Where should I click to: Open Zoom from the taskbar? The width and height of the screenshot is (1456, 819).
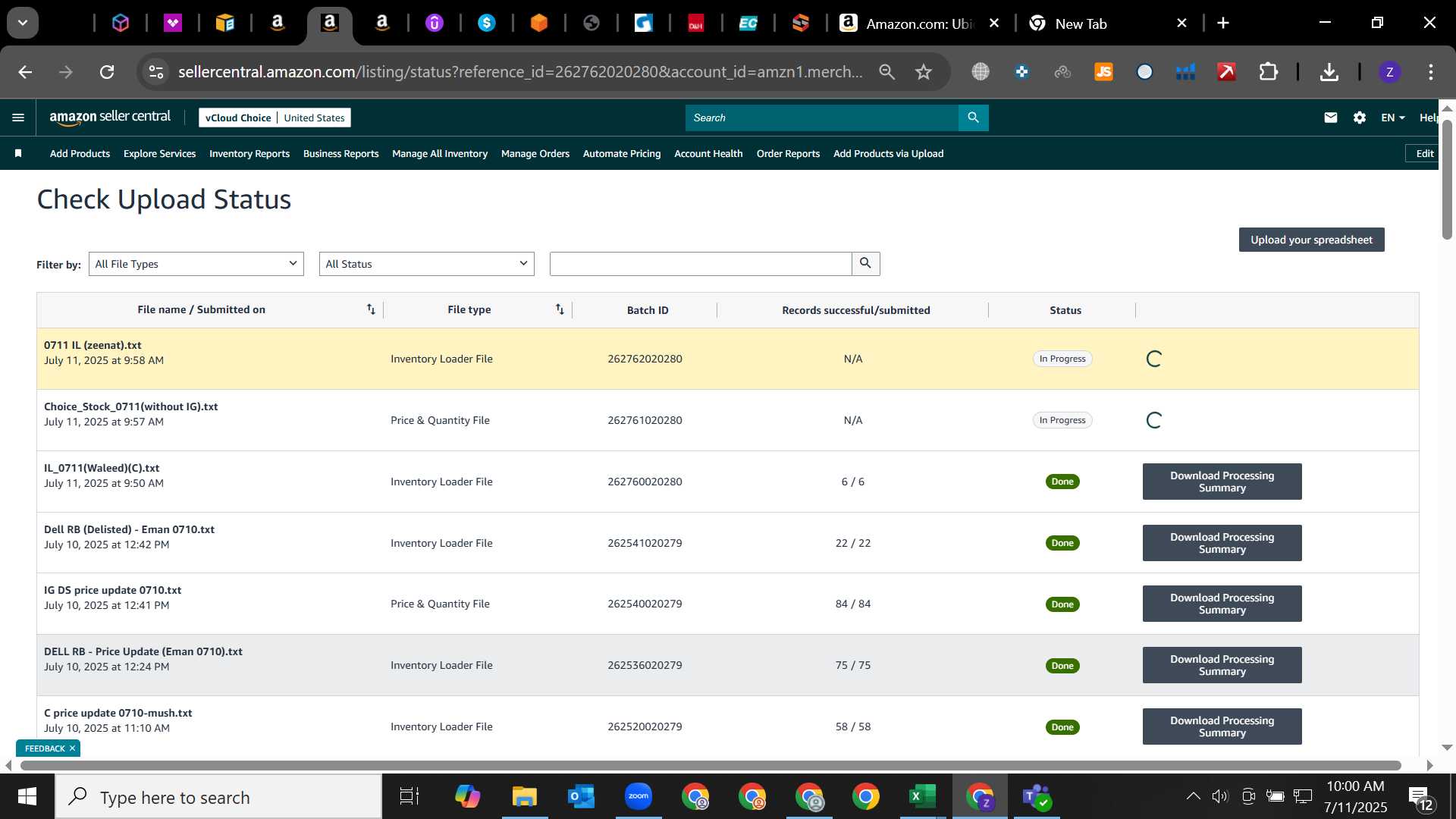tap(638, 796)
